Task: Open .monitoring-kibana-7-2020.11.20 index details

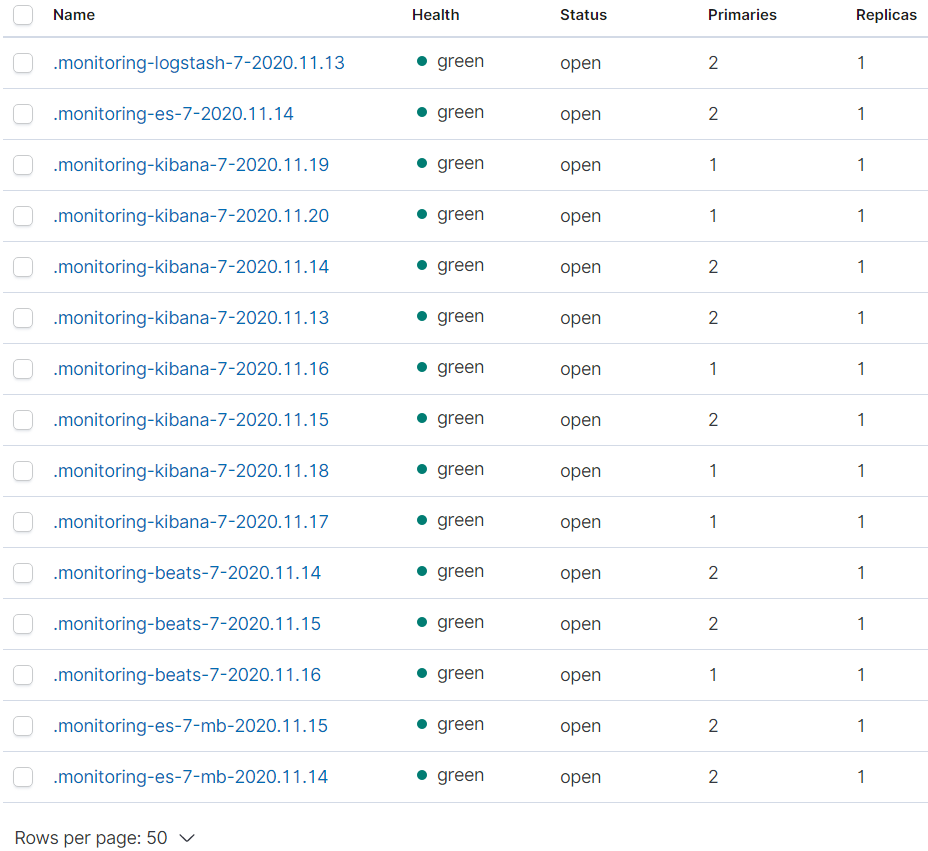Action: pos(191,215)
